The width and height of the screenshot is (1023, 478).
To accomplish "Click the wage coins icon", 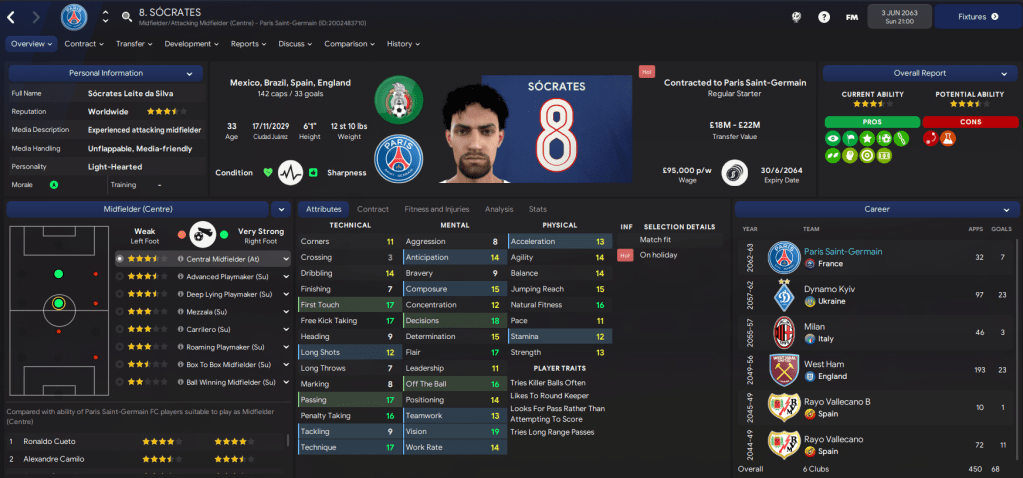I will coord(734,173).
